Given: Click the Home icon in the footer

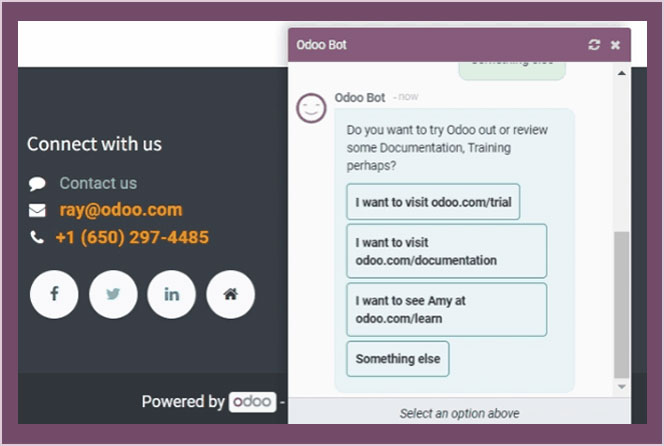Looking at the screenshot, I should pos(231,294).
